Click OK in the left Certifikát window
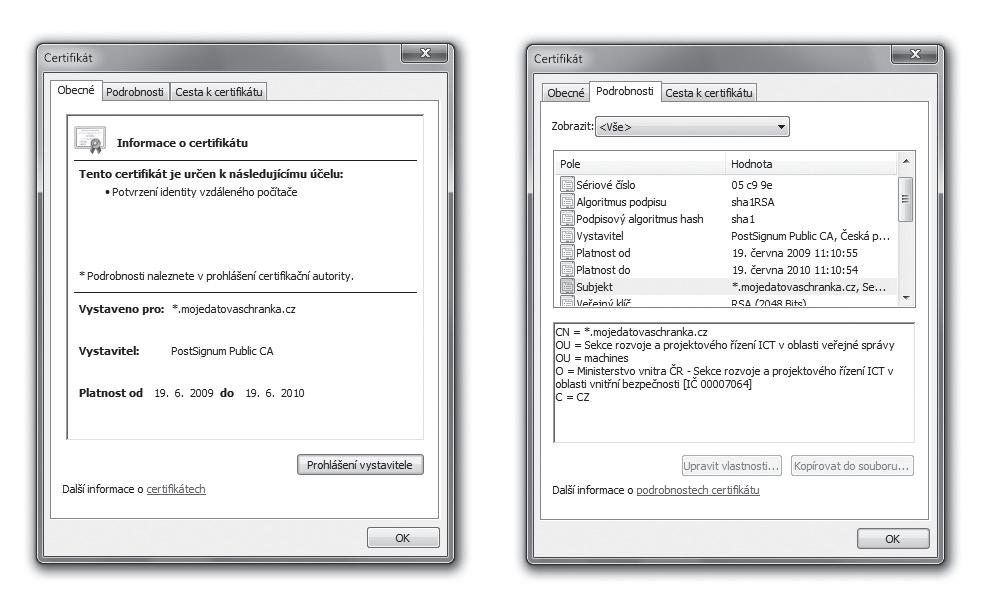This screenshot has width=994, height=607. click(x=403, y=537)
